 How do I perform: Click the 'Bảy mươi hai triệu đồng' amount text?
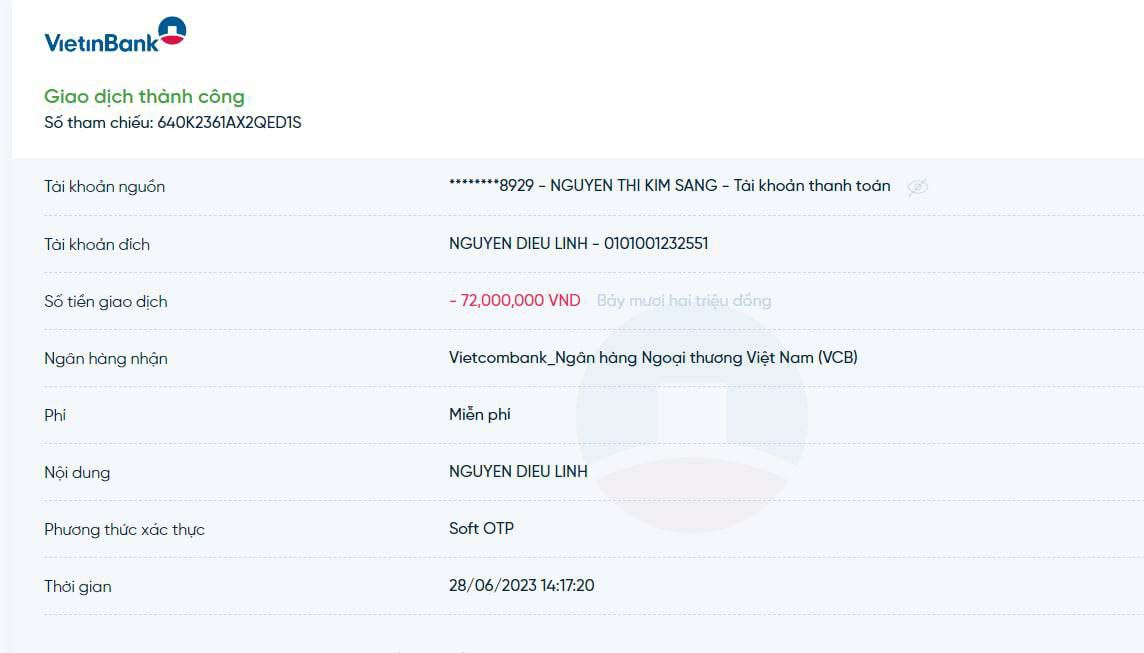(x=684, y=300)
